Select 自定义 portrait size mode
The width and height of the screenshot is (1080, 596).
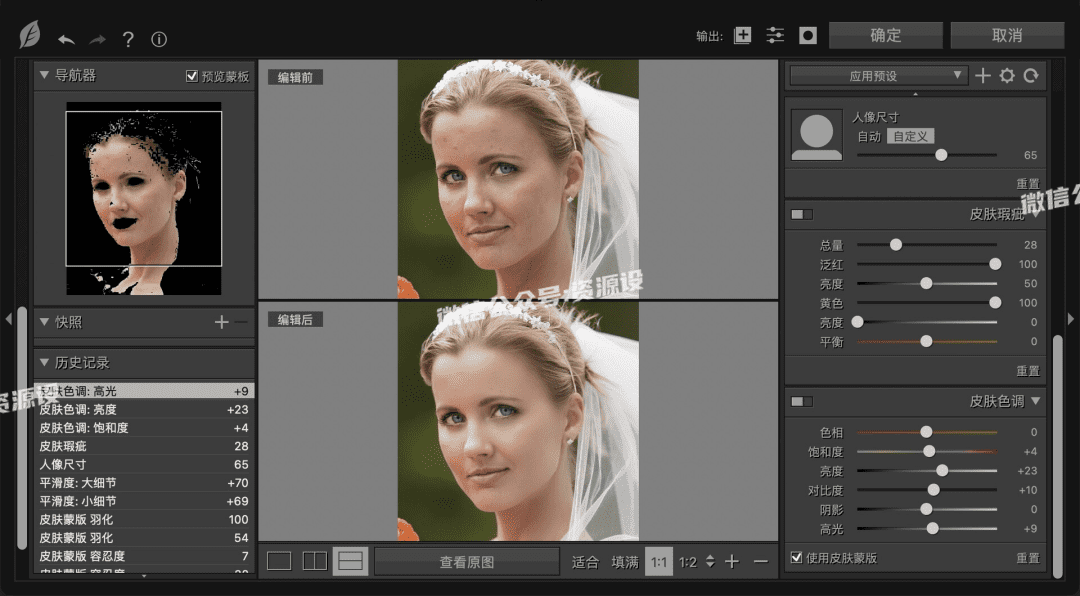coord(911,136)
